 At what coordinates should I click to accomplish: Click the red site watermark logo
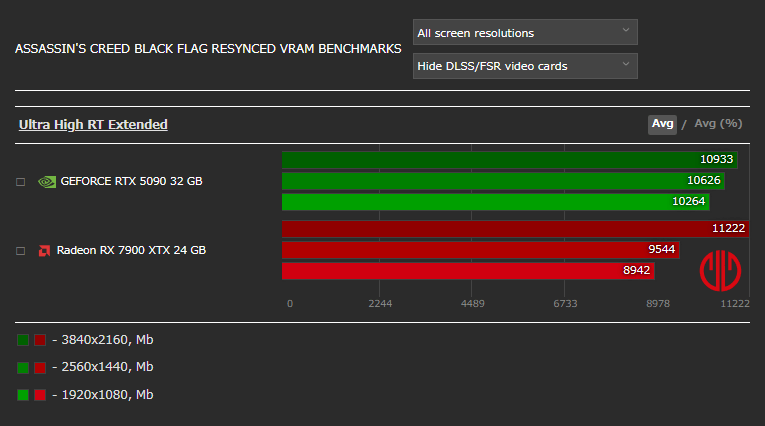tap(720, 271)
